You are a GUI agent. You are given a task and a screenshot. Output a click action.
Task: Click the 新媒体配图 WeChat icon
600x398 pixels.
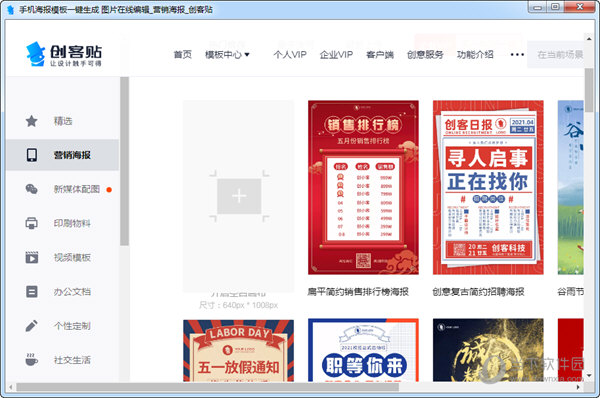coord(31,189)
